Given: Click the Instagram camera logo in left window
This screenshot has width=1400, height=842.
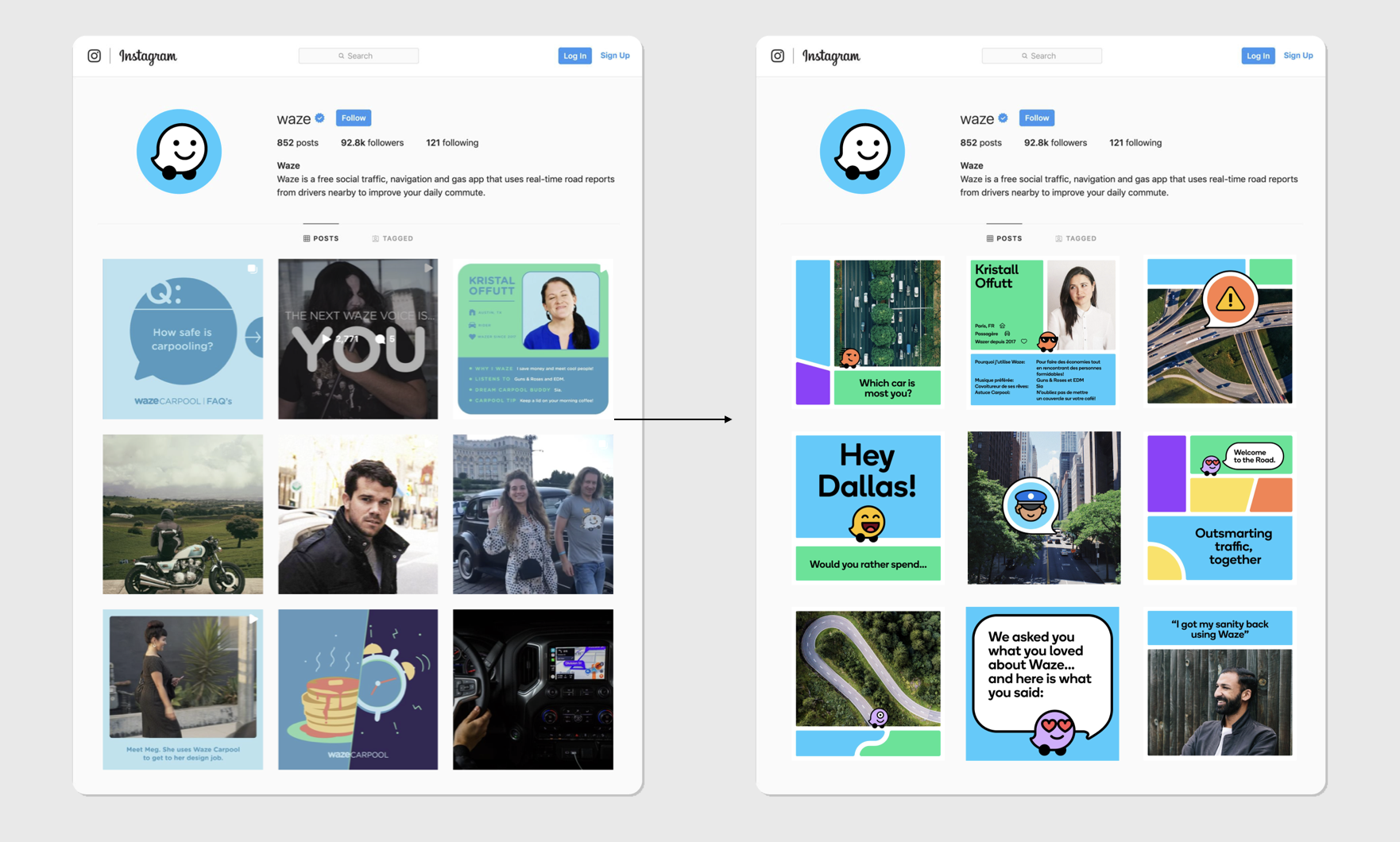Looking at the screenshot, I should coord(94,56).
